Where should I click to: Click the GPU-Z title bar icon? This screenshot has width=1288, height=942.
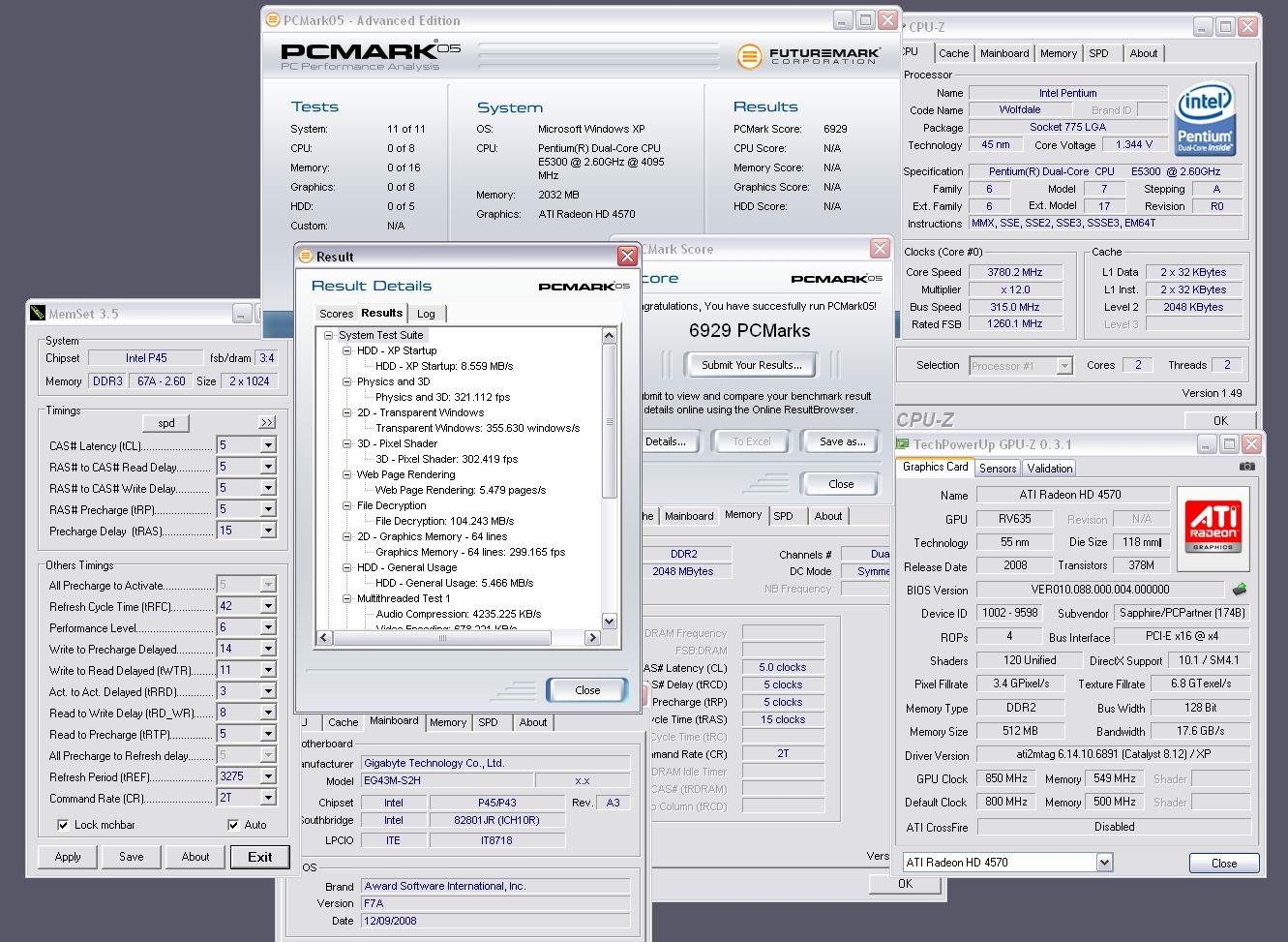(903, 444)
